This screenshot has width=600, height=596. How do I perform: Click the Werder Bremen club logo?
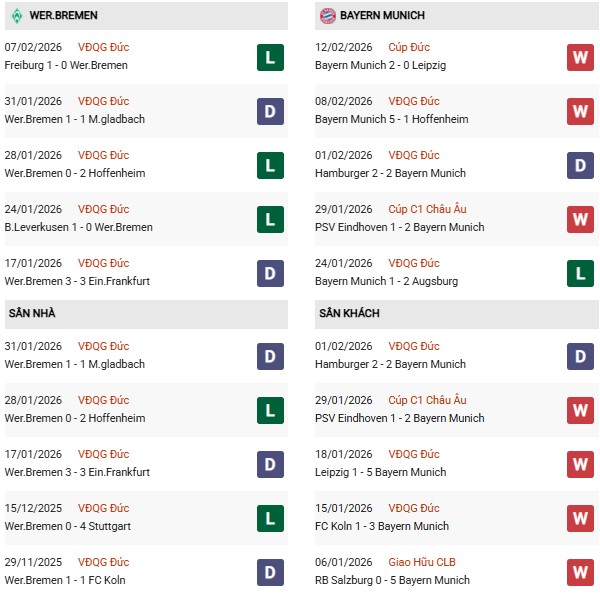[16, 15]
